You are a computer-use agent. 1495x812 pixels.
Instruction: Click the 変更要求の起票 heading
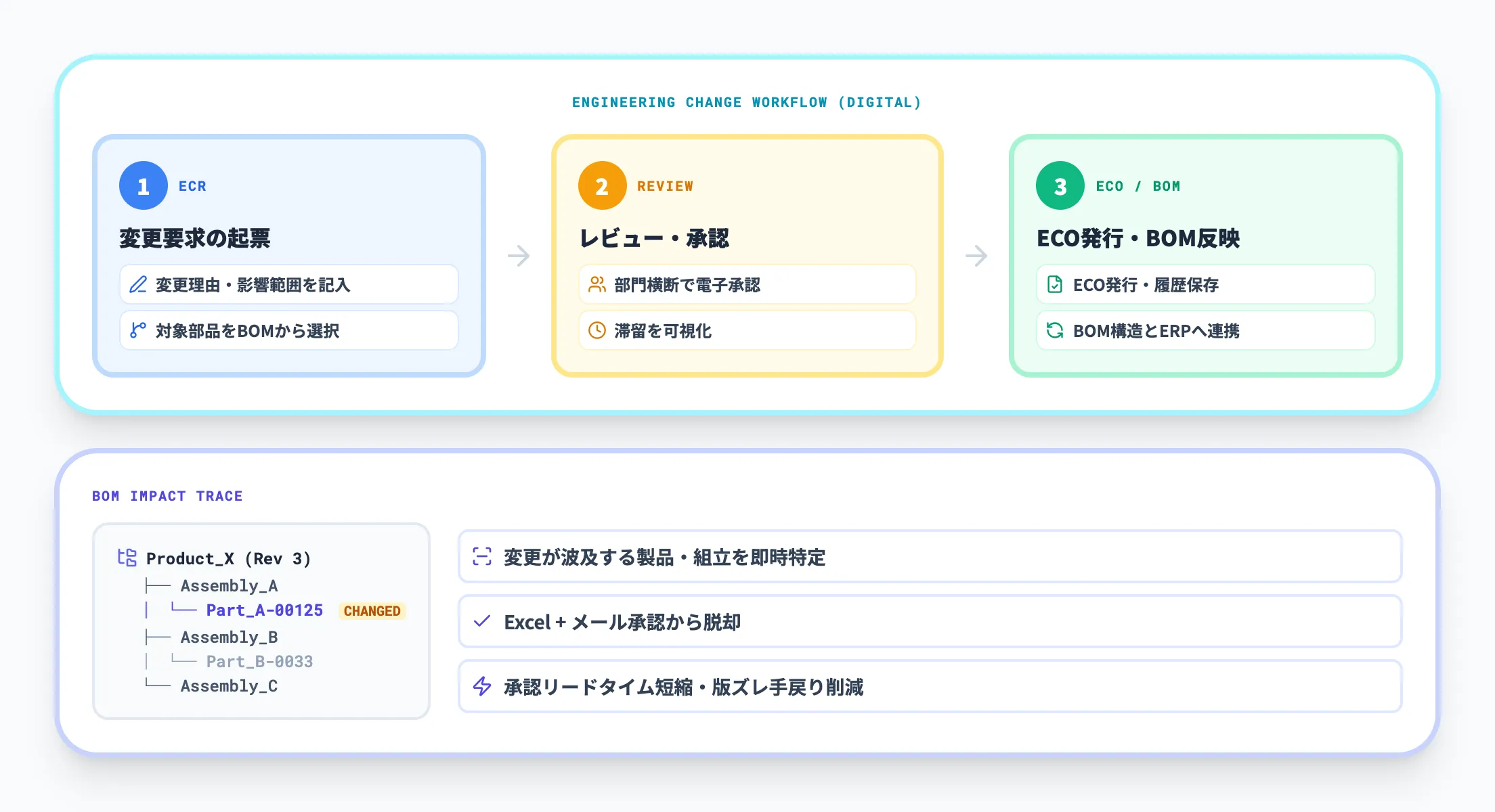click(x=194, y=238)
